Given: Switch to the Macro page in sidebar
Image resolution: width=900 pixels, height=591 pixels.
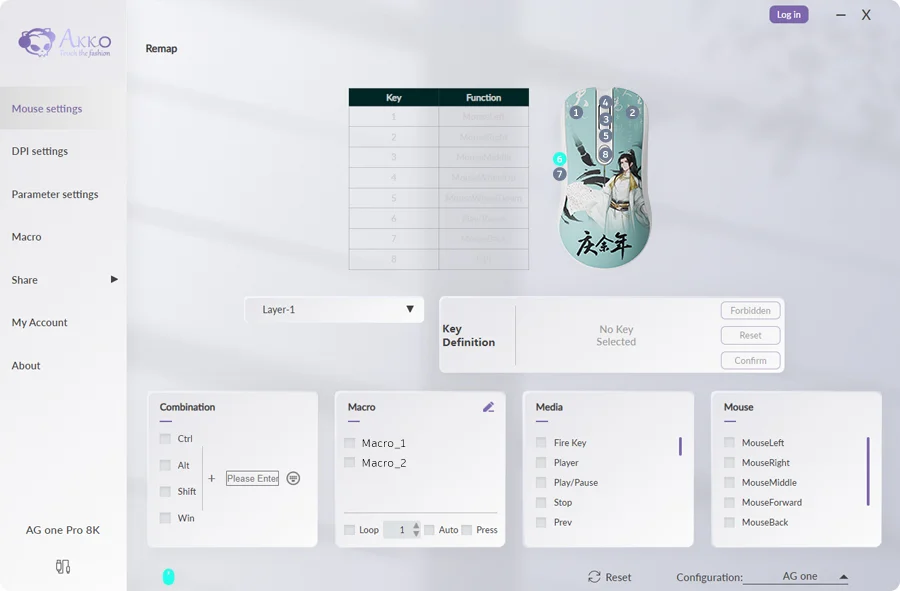Looking at the screenshot, I should coord(26,236).
